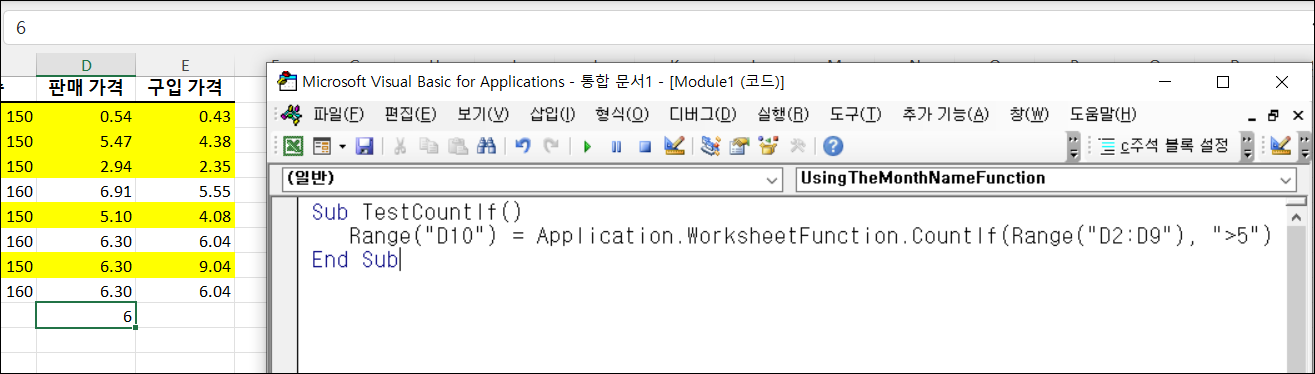This screenshot has width=1315, height=374.
Task: Click the design mode icon at toolbar's right end
Action: coord(1280,146)
